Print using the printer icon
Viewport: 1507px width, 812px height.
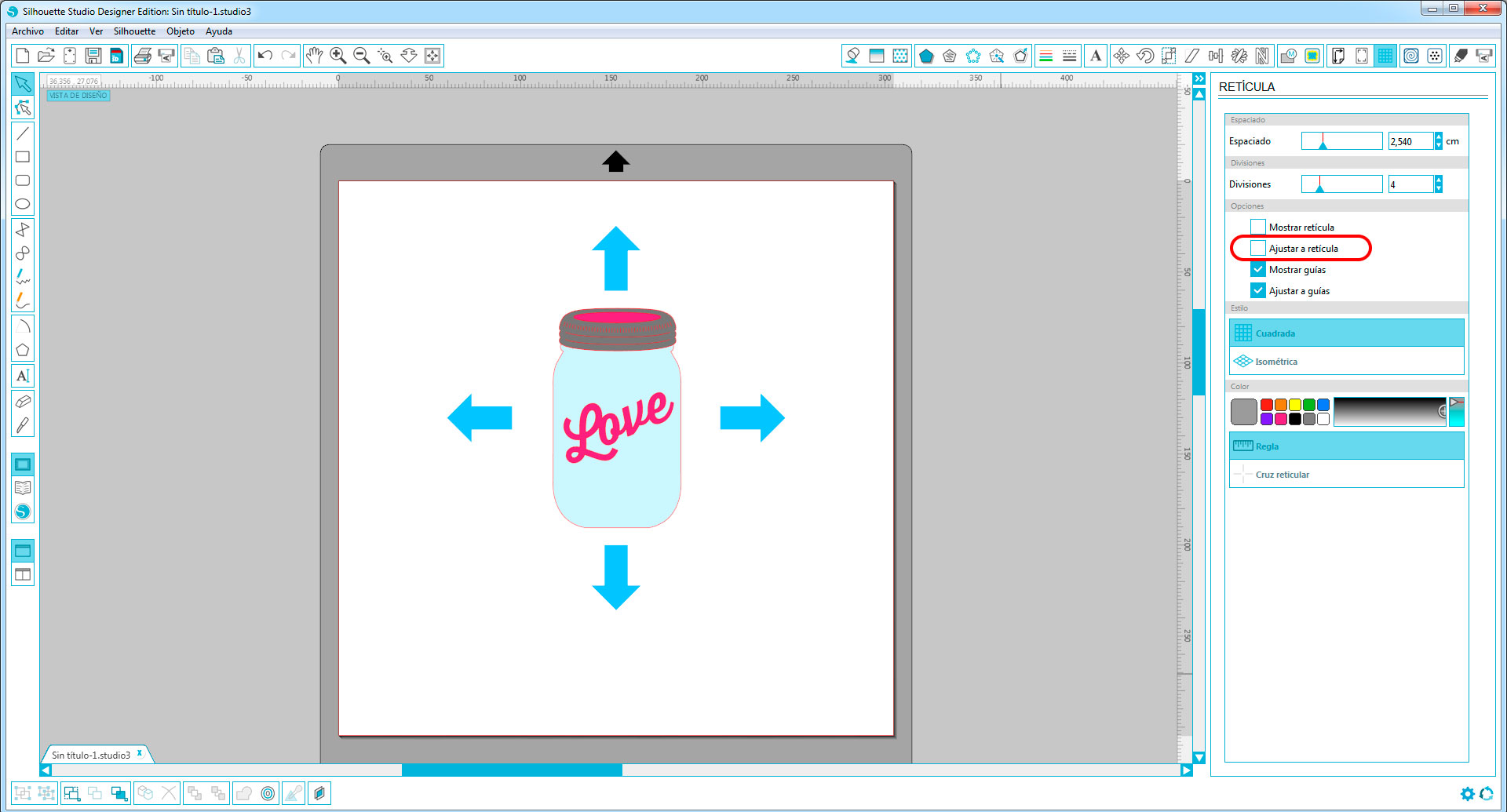pos(143,56)
